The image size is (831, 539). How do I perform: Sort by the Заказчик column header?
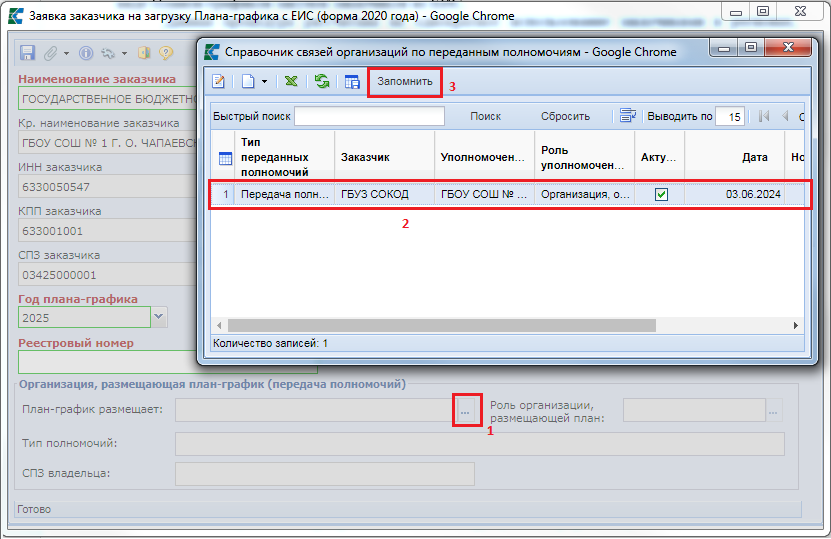[365, 157]
